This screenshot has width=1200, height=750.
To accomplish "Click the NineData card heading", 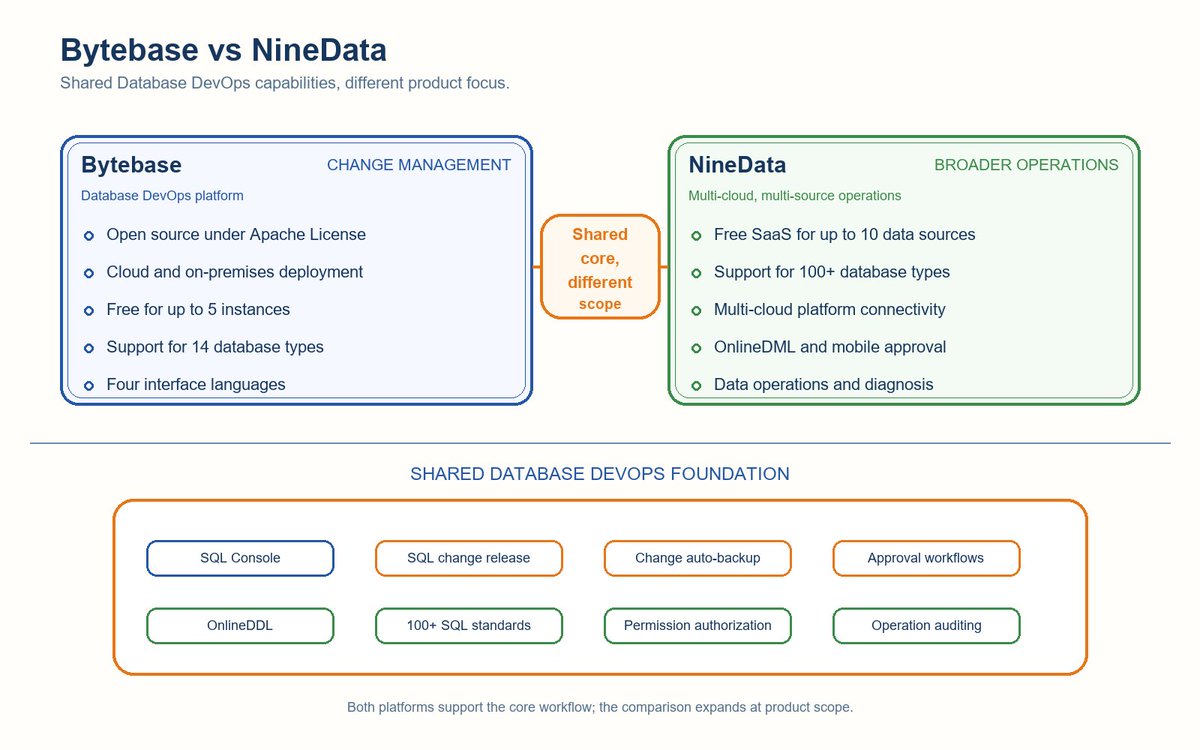I will (x=737, y=165).
